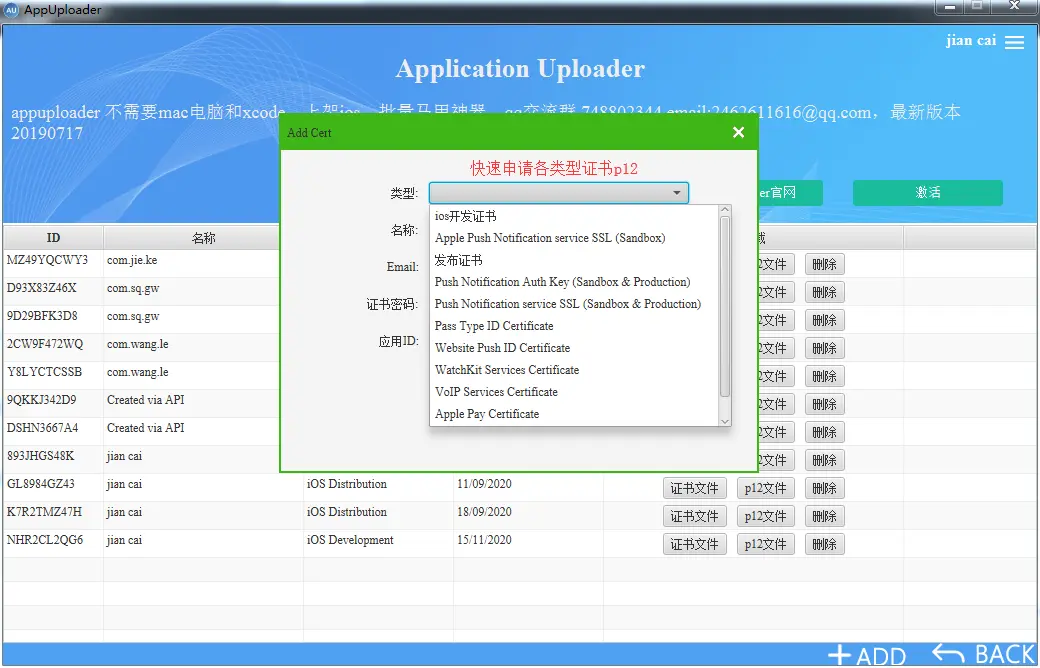Choose Pass Type ID Certificate option
The height and width of the screenshot is (668, 1040).
(x=574, y=326)
